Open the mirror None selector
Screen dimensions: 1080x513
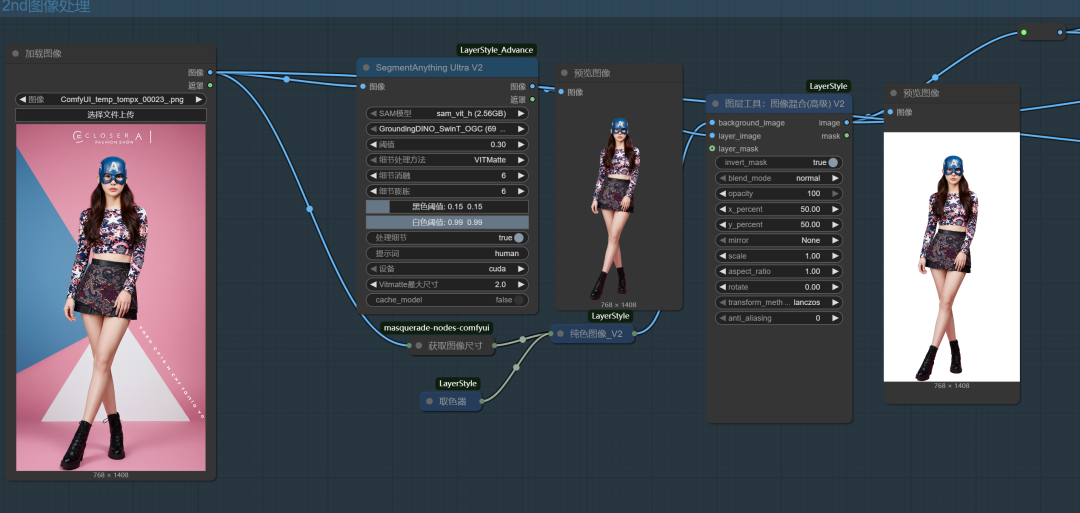coord(779,240)
